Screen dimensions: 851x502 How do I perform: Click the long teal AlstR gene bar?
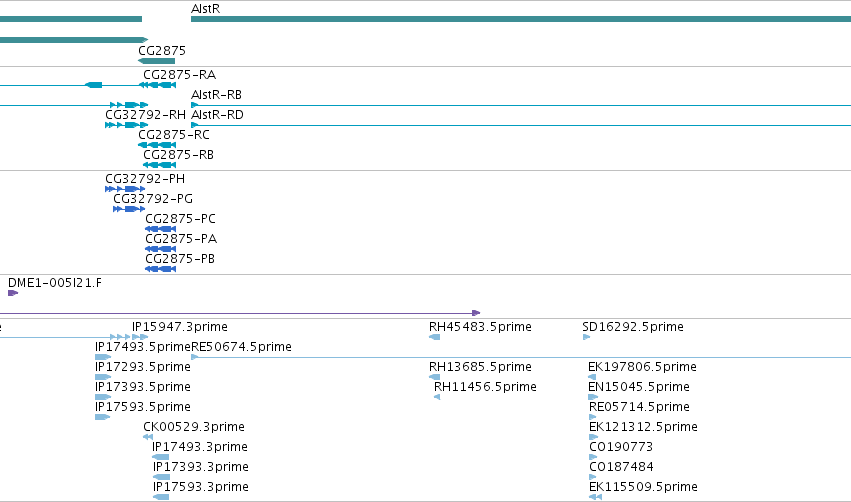pyautogui.click(x=521, y=19)
